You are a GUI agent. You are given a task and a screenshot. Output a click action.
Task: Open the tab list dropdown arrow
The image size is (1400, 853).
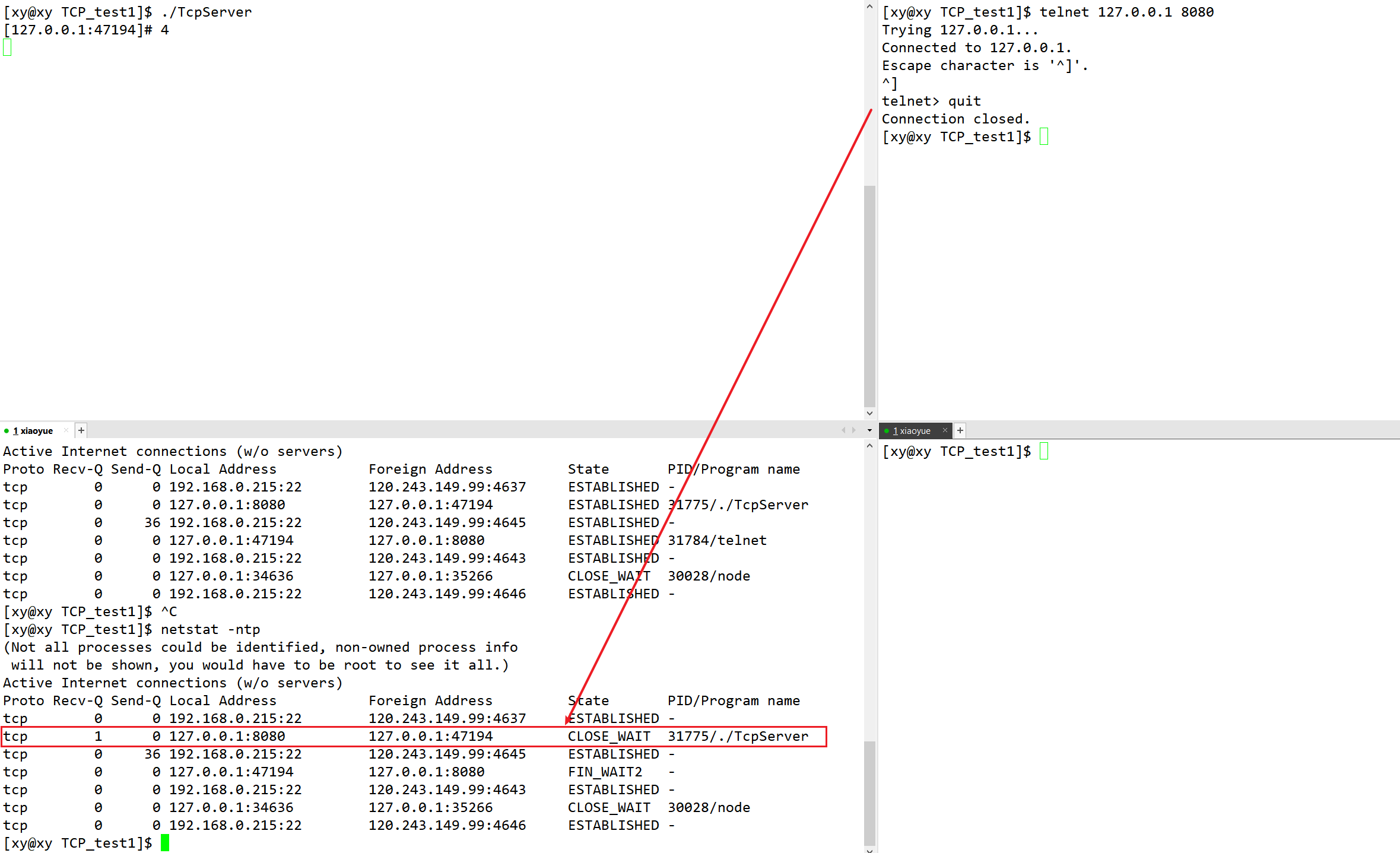869,430
